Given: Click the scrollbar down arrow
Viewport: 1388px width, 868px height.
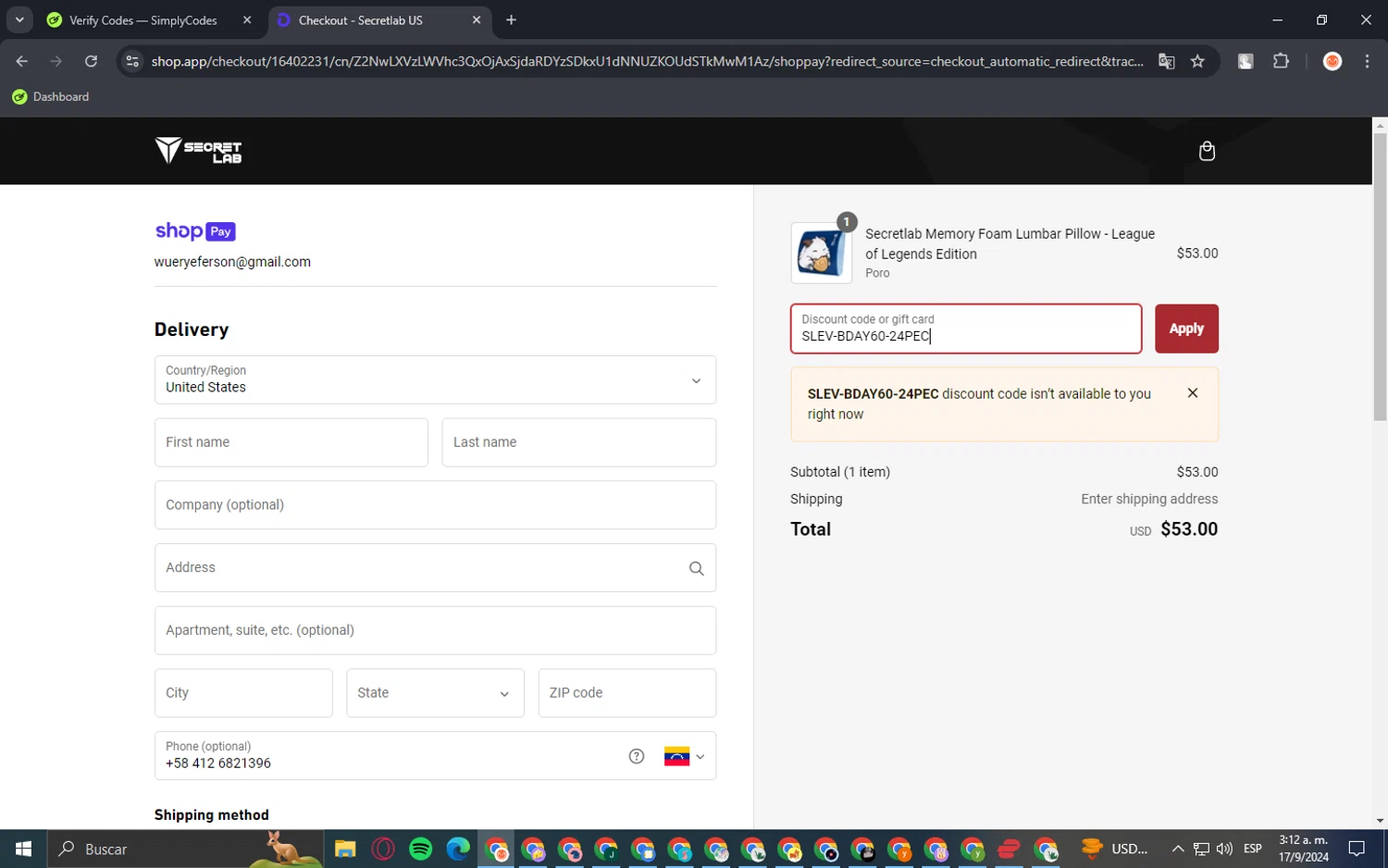Looking at the screenshot, I should [1380, 821].
